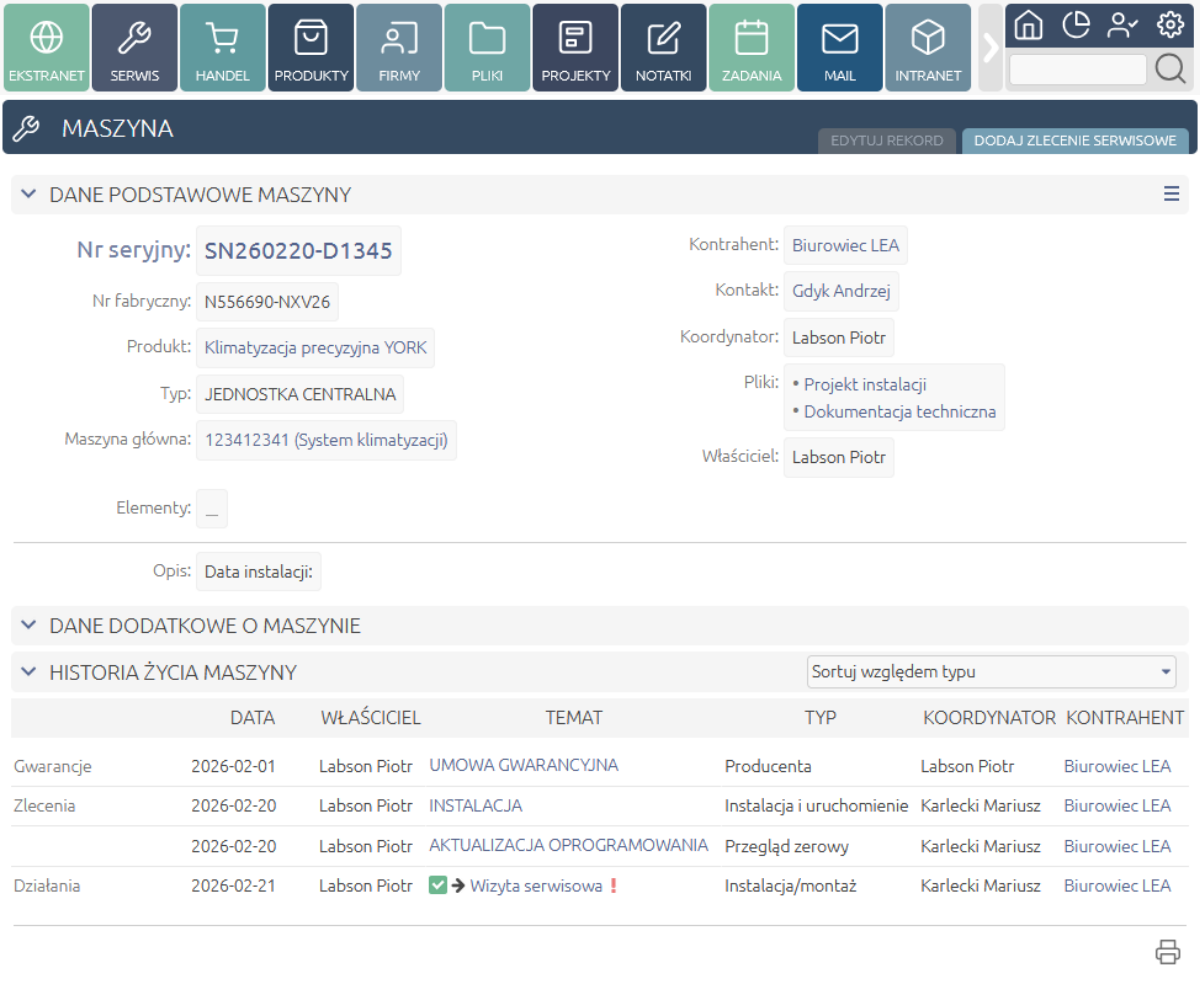Open the Projekt instalacji file link
This screenshot has height=1000, width=1200.
pos(865,384)
